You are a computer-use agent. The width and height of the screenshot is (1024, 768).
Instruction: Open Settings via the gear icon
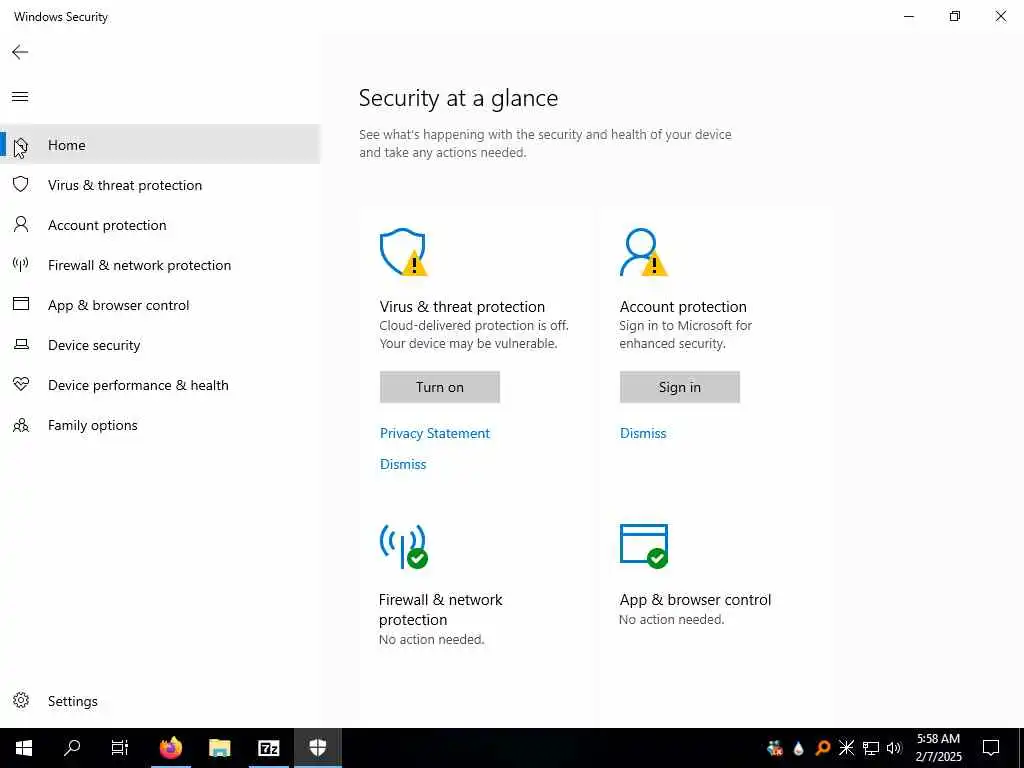coord(21,701)
